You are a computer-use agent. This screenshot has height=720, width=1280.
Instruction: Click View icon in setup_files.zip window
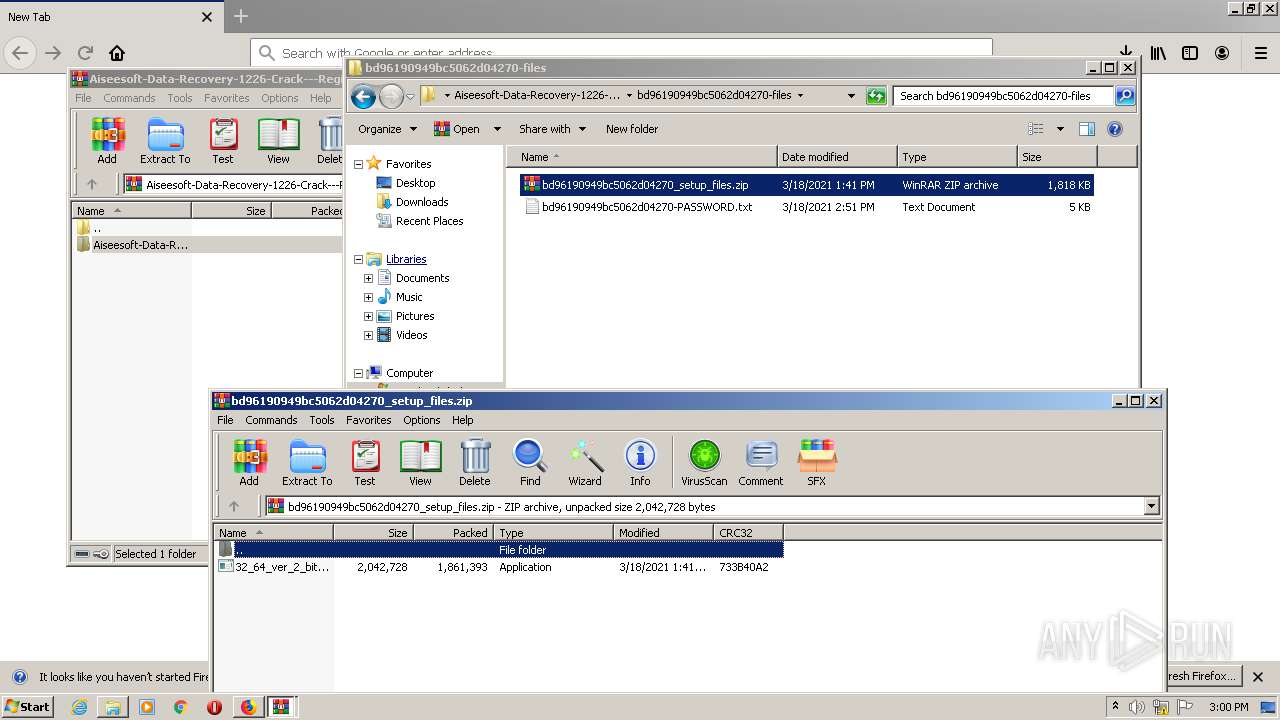[x=420, y=463]
